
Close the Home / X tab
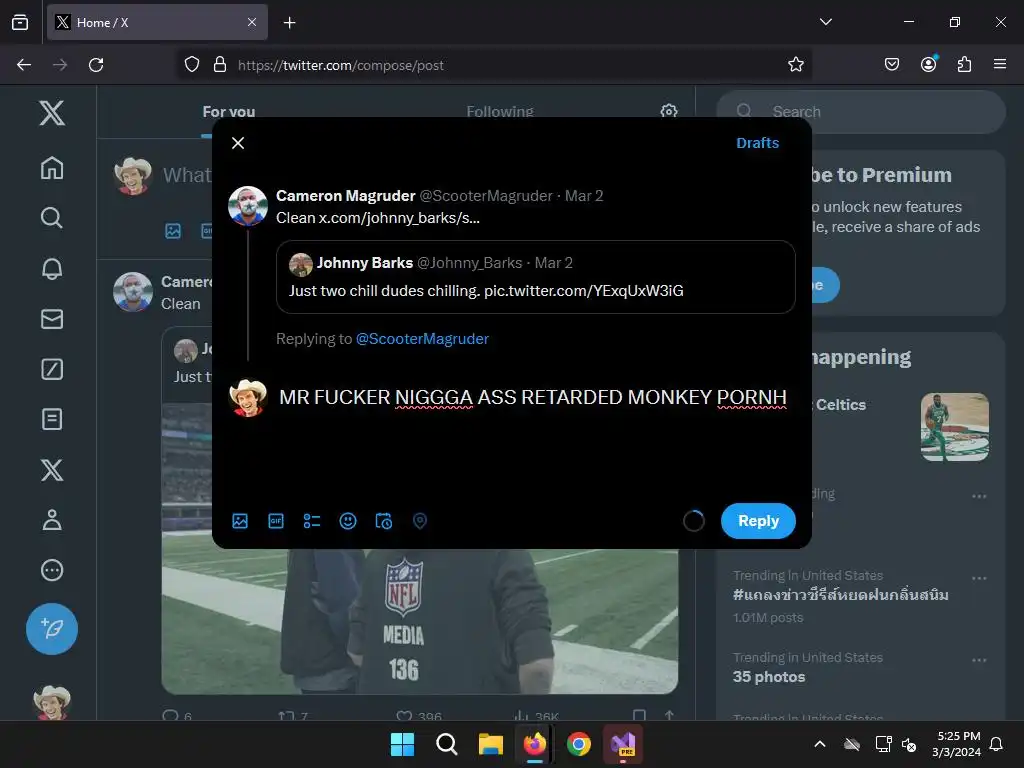[x=252, y=22]
